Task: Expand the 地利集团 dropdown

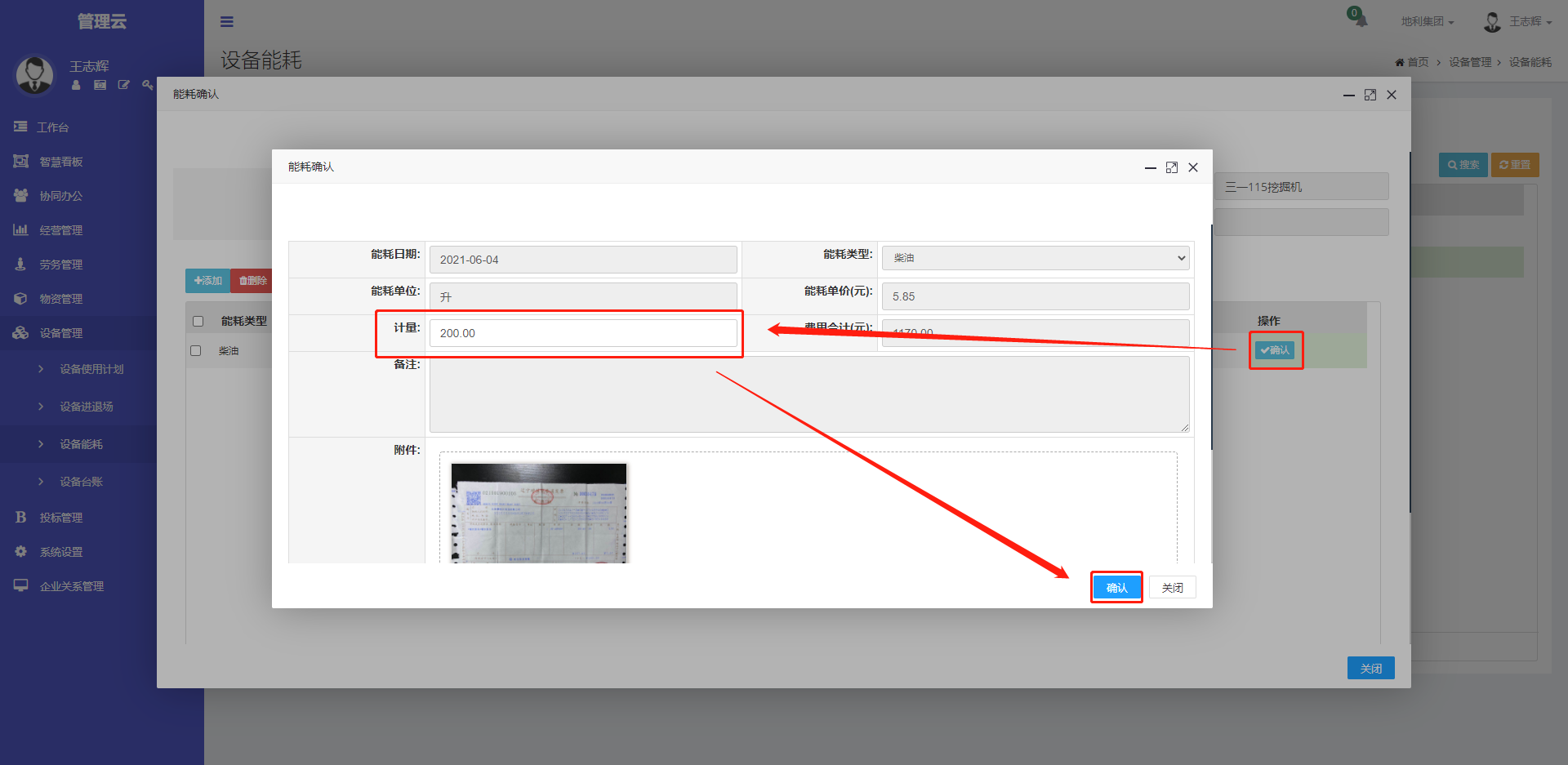Action: (x=1427, y=22)
